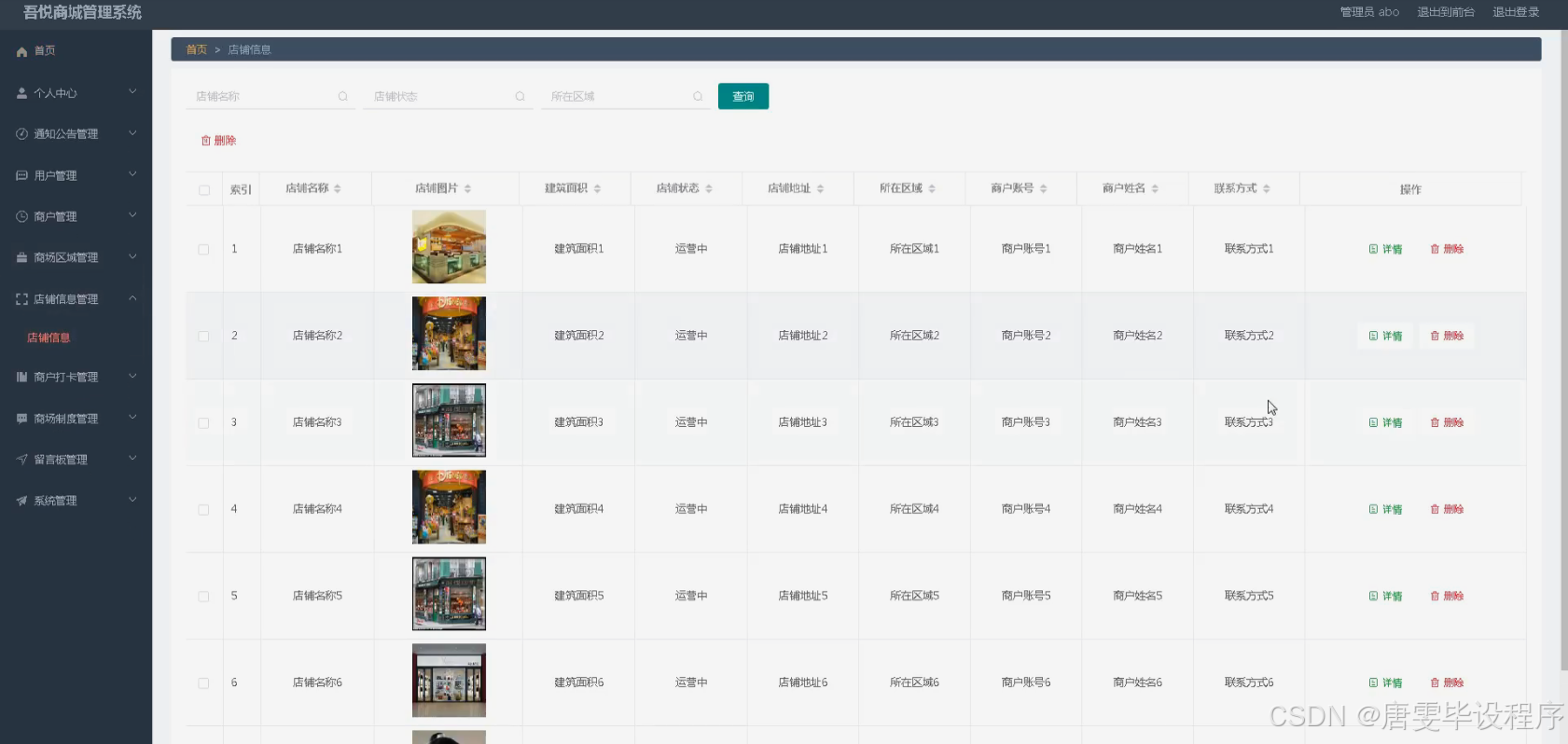
Task: Sort by 建筑面积 column arrows
Action: tap(597, 188)
